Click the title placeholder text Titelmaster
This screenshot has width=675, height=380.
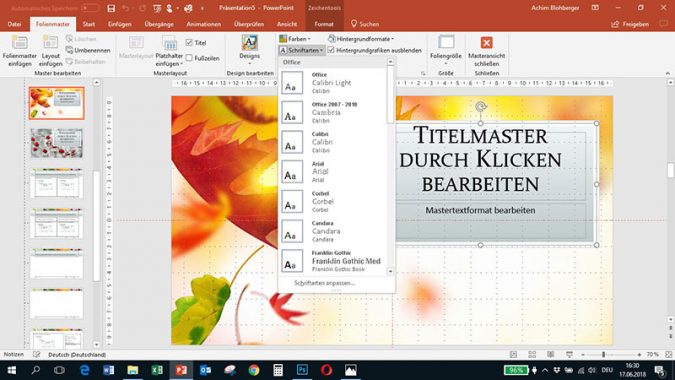480,135
